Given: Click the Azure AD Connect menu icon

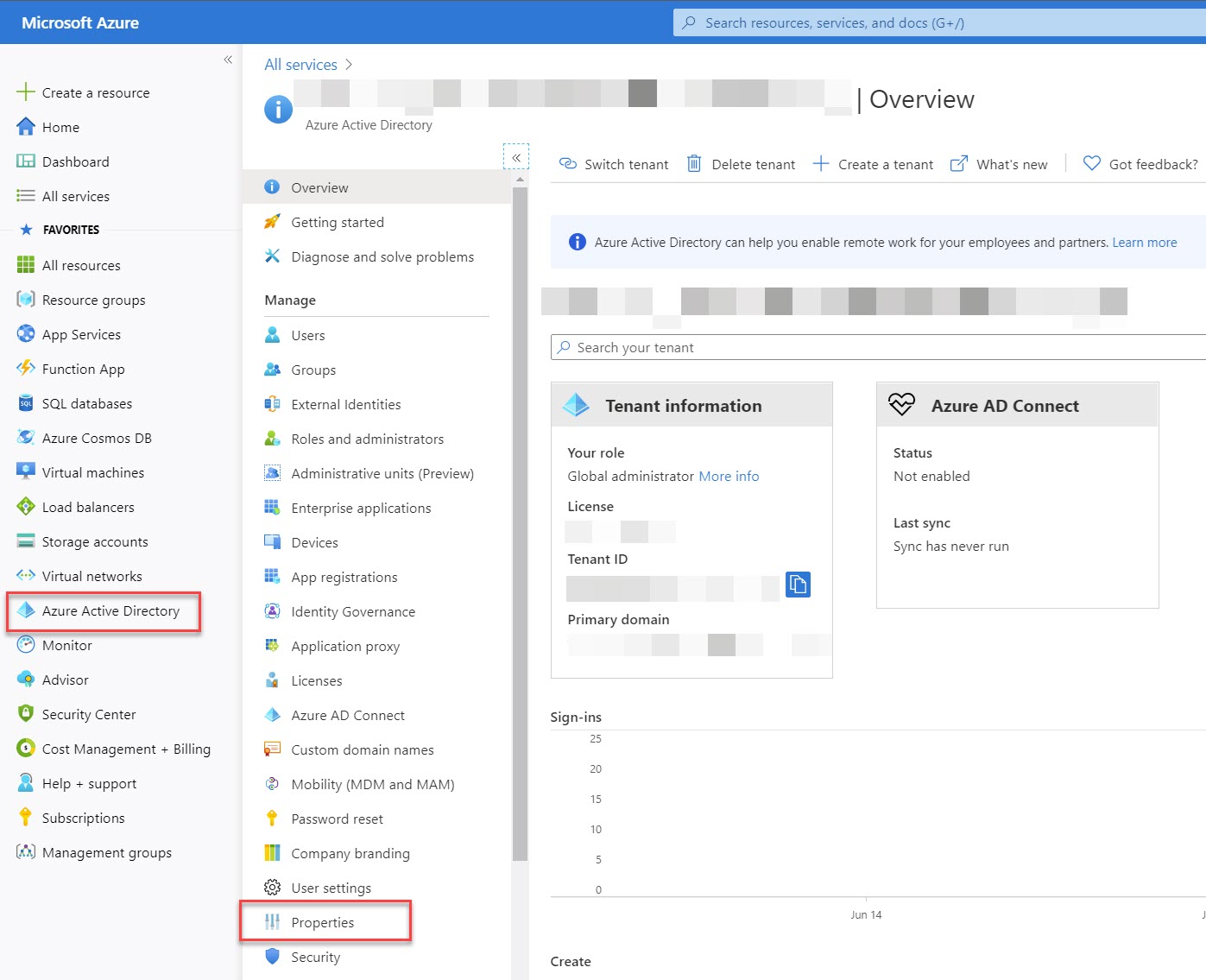Looking at the screenshot, I should [272, 715].
